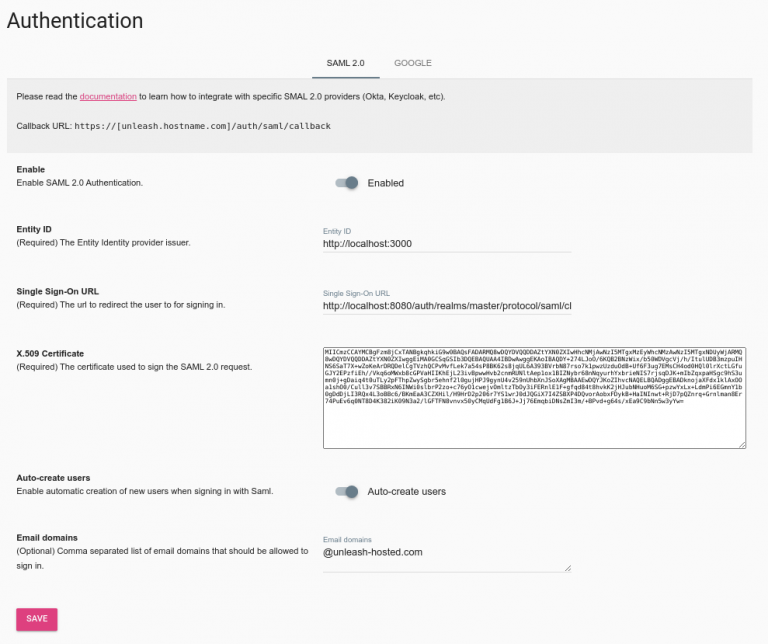Open the documentation link

(108, 97)
